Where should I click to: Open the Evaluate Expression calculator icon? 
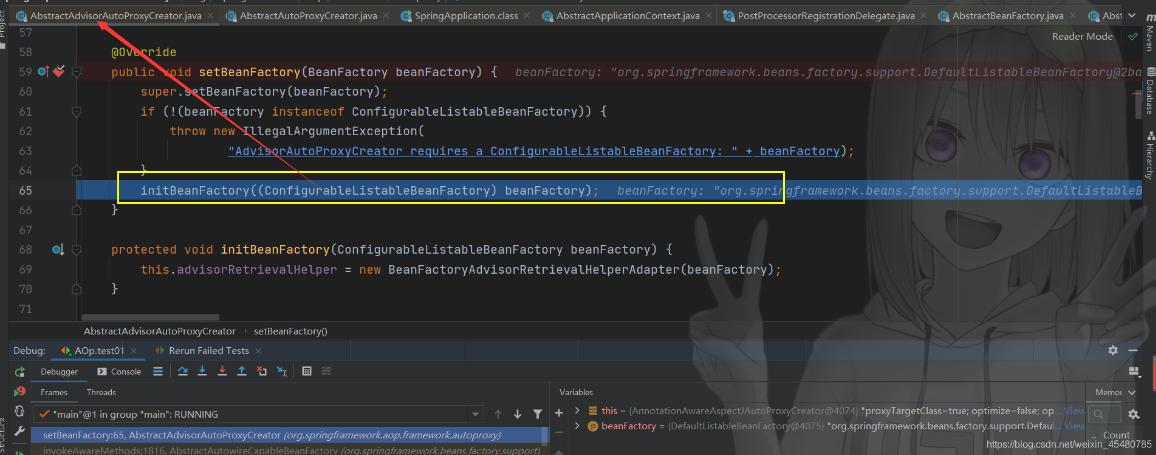pos(307,371)
